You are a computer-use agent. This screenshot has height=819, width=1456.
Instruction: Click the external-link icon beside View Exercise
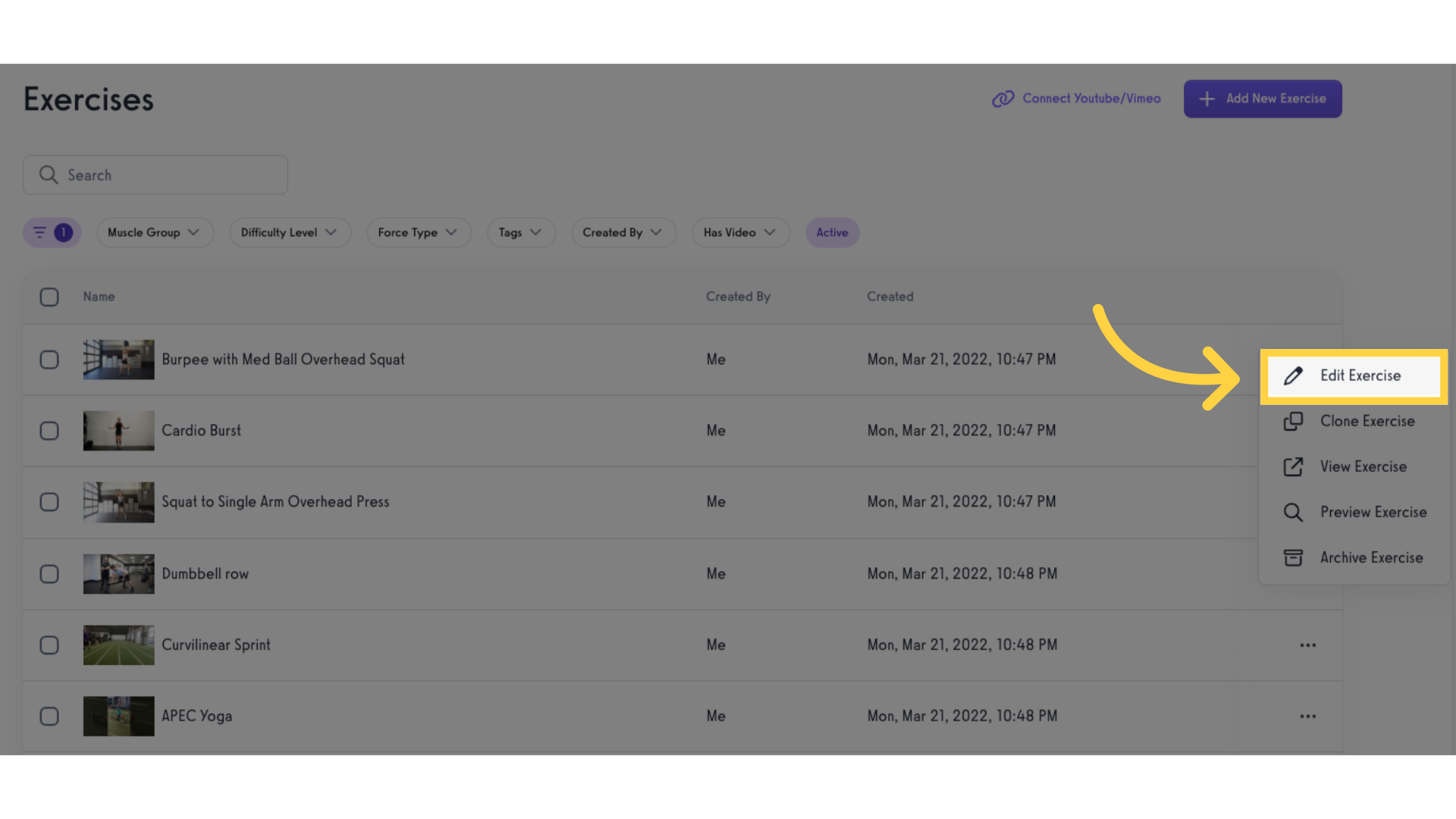[1293, 467]
